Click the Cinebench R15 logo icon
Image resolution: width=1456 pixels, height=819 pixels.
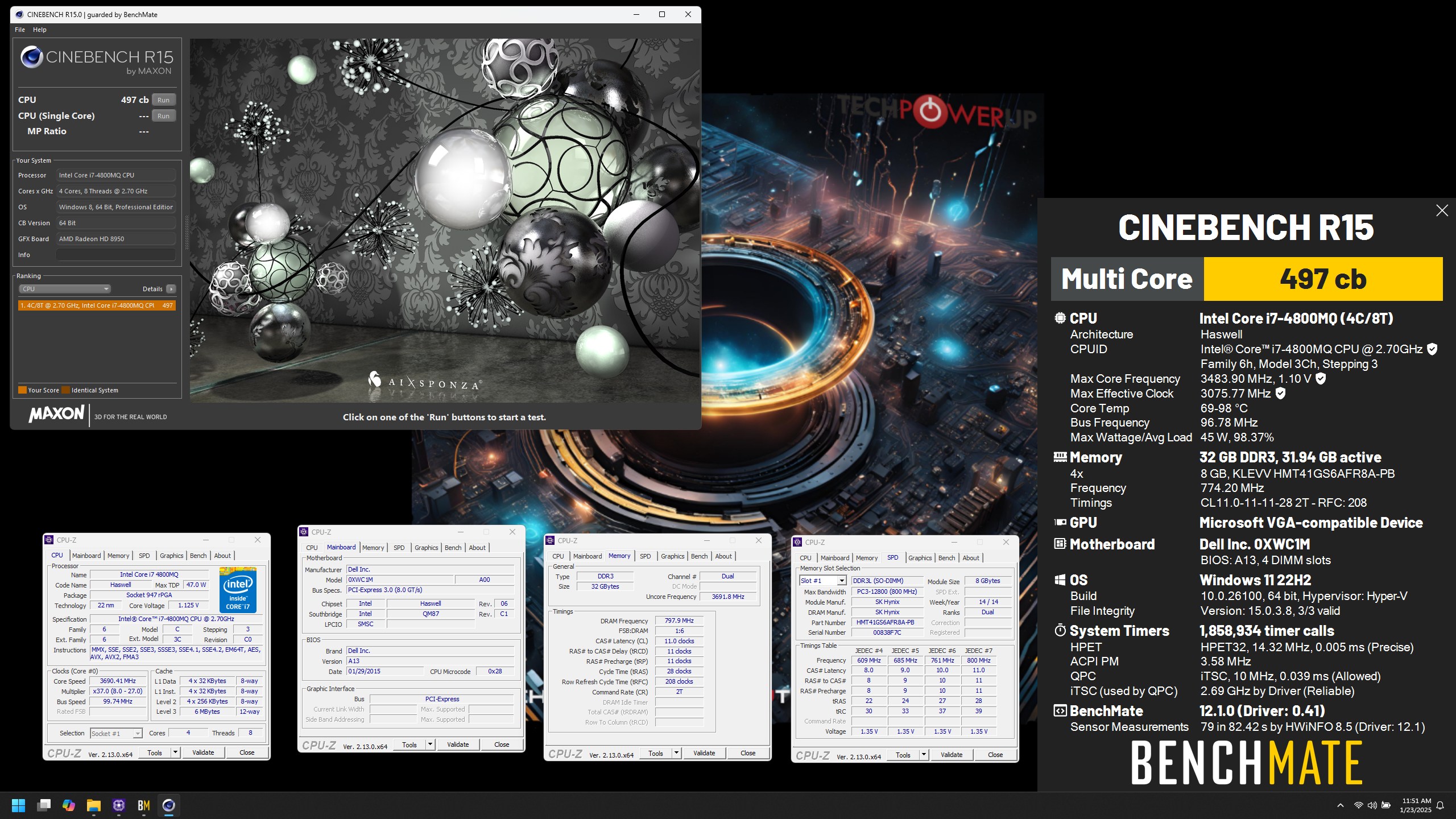[32, 57]
